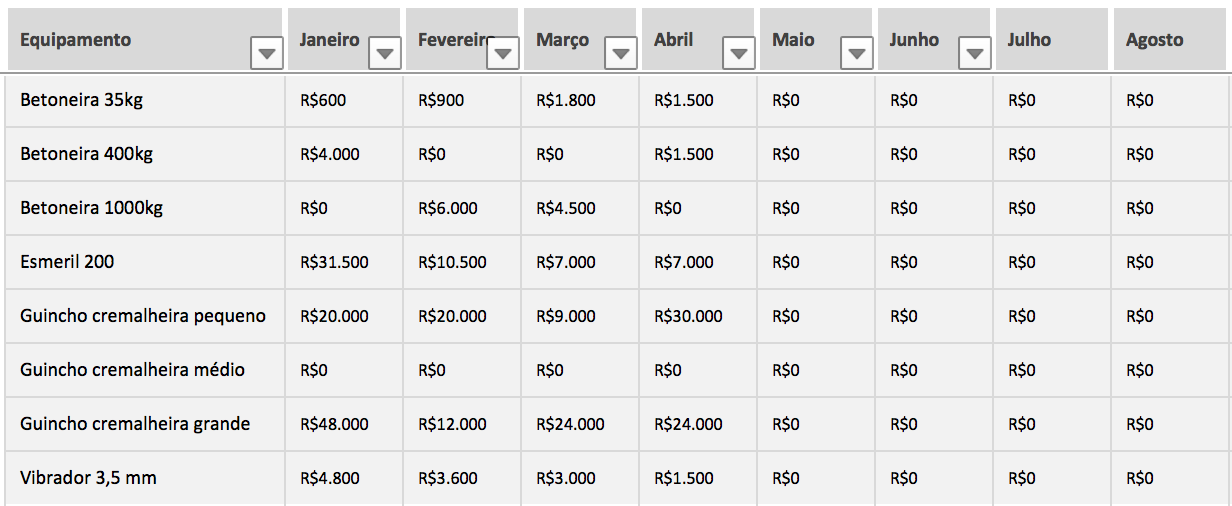
Task: Click the R$6.000 Fevereiro value
Action: 448,208
